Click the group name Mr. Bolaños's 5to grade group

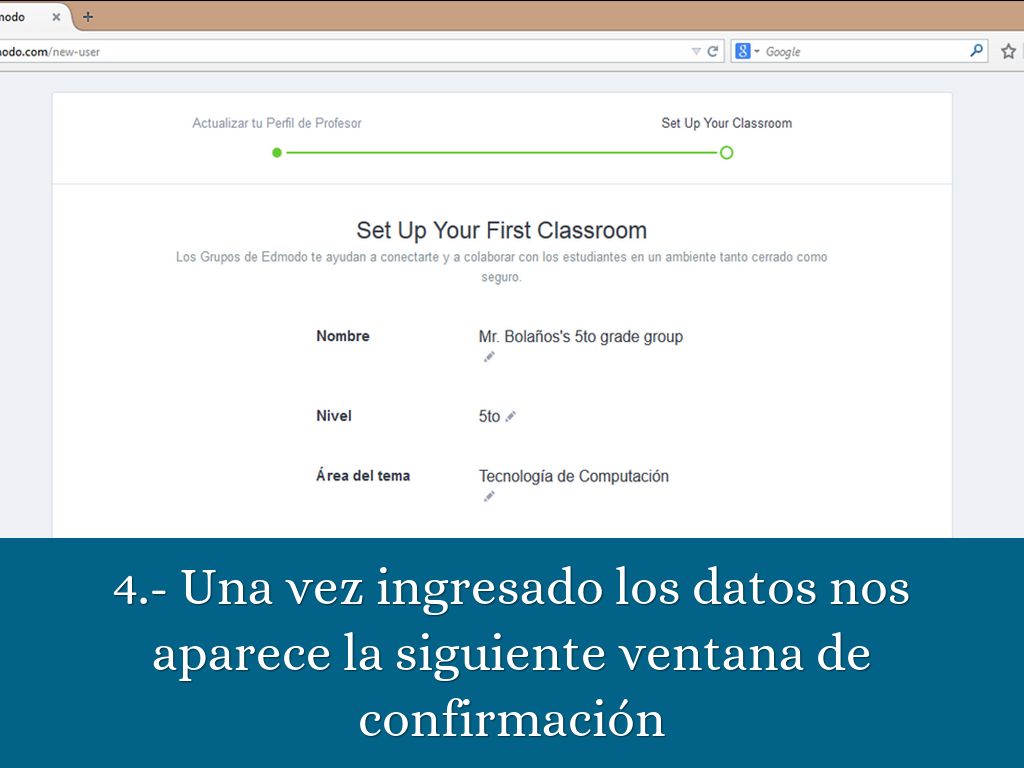tap(580, 337)
